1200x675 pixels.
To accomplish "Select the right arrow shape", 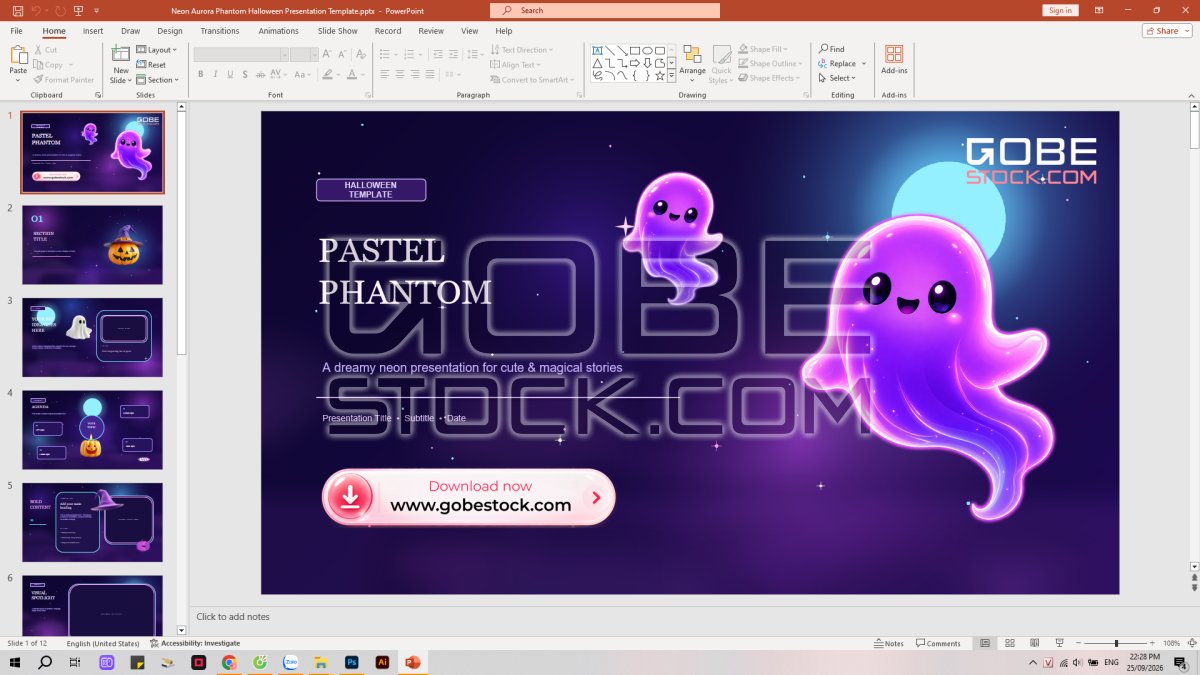I will [x=635, y=63].
